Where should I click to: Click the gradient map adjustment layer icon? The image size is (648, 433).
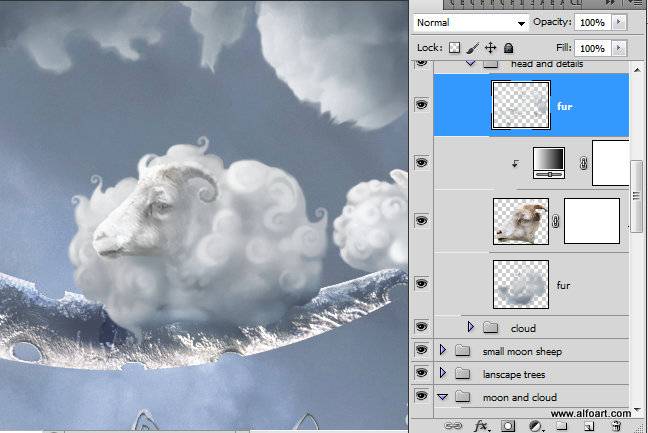549,163
